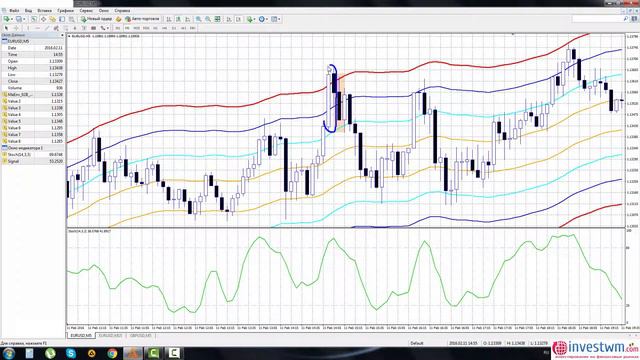Open the Вид menu
The height and width of the screenshot is (360, 640).
28,10
